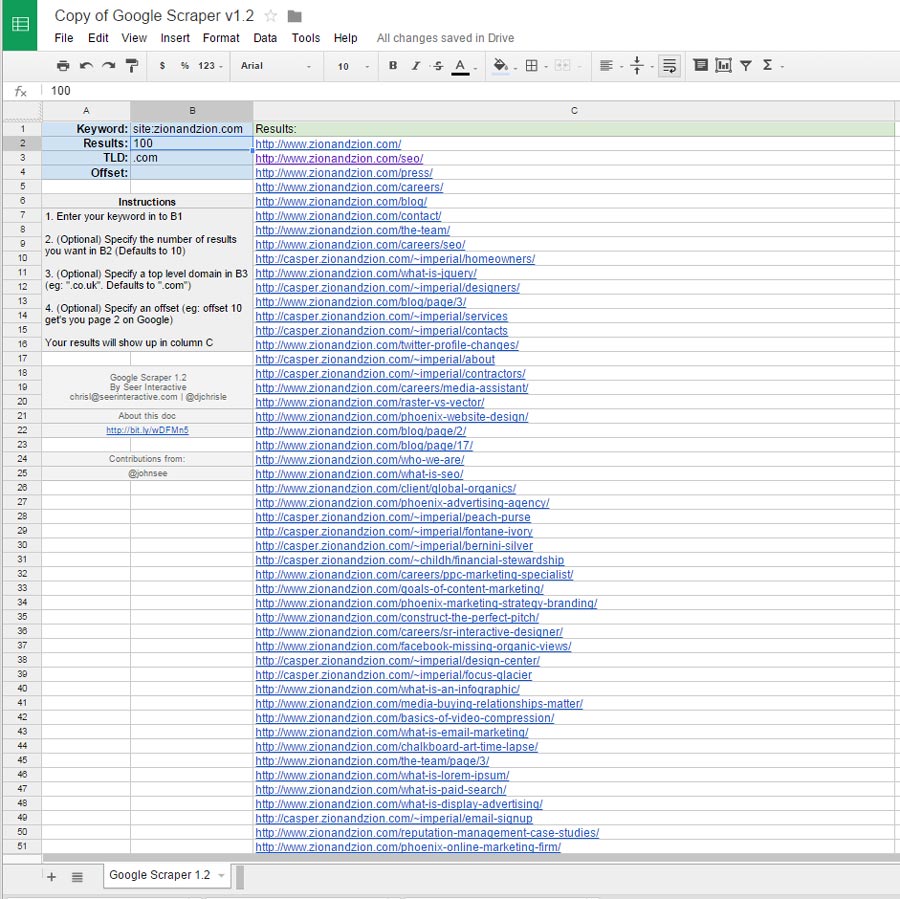Pick a cell fill color
The width and height of the screenshot is (900, 899).
click(501, 66)
